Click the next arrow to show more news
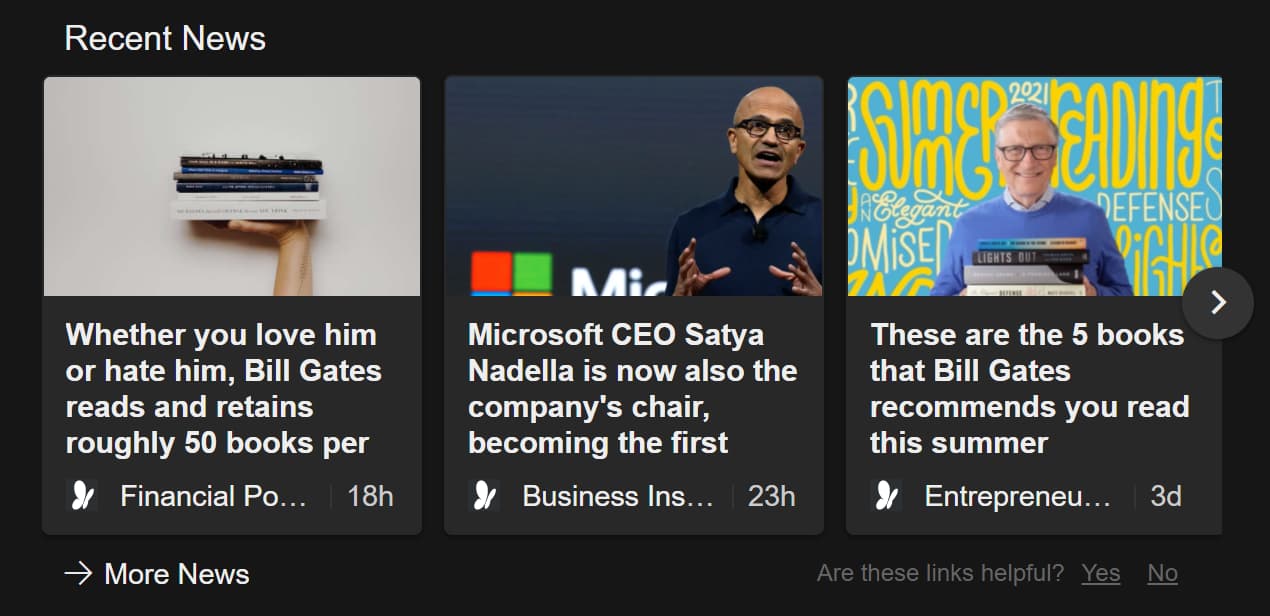 [x=1217, y=302]
